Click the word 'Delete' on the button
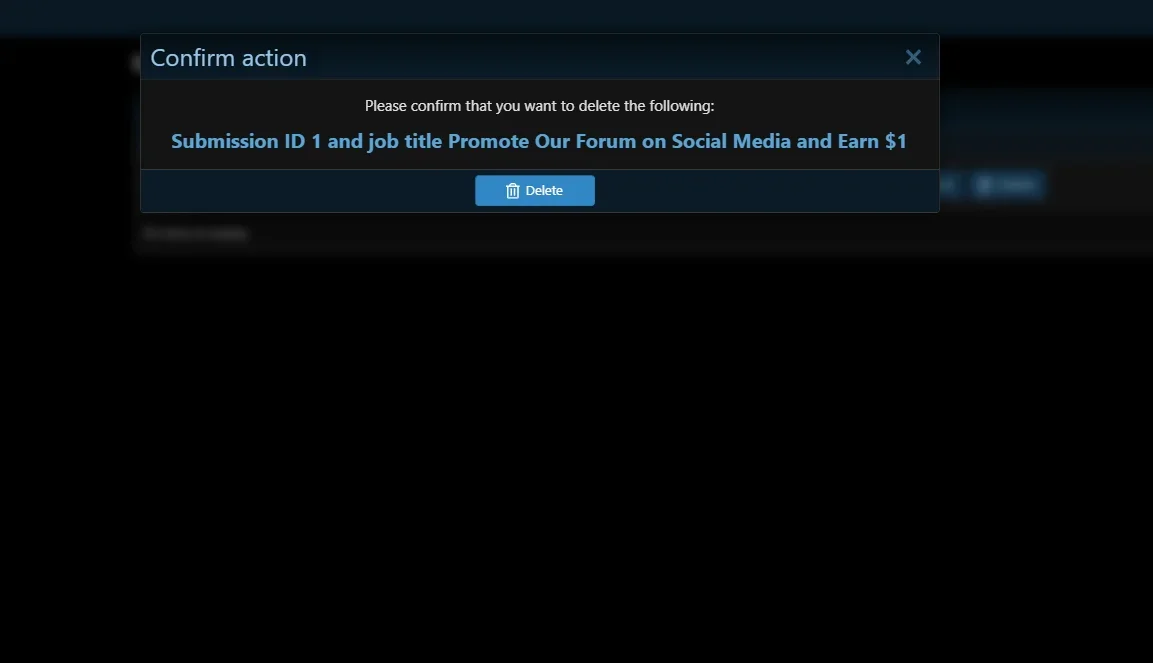1153x663 pixels. (x=544, y=191)
